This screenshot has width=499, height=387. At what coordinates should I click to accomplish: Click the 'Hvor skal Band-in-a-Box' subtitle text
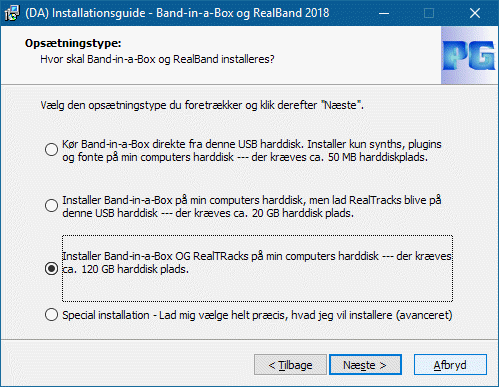pyautogui.click(x=157, y=59)
